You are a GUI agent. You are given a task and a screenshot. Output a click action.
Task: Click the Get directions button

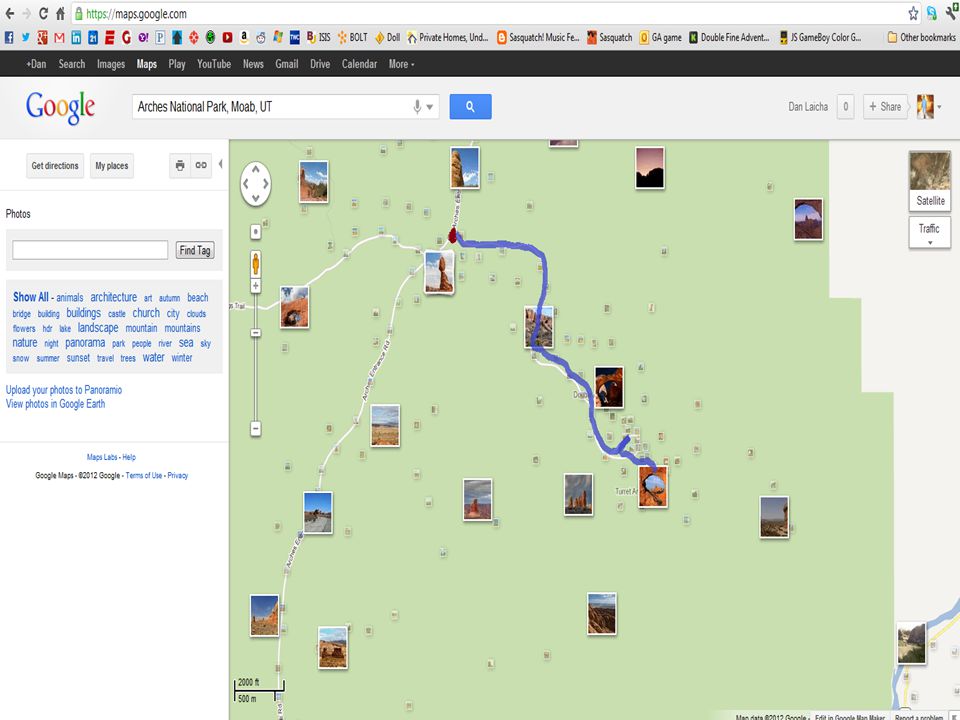click(x=55, y=165)
